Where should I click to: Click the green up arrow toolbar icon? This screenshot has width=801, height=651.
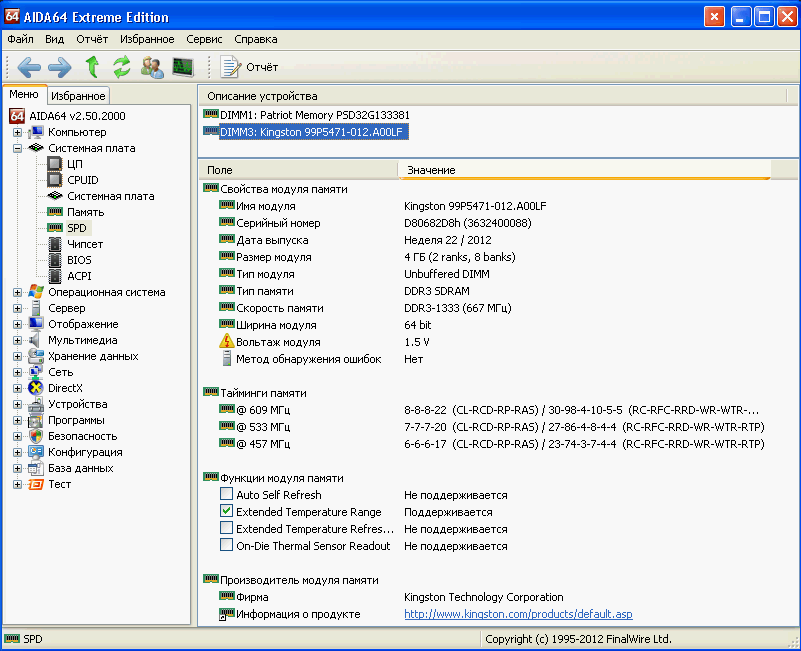(x=92, y=67)
